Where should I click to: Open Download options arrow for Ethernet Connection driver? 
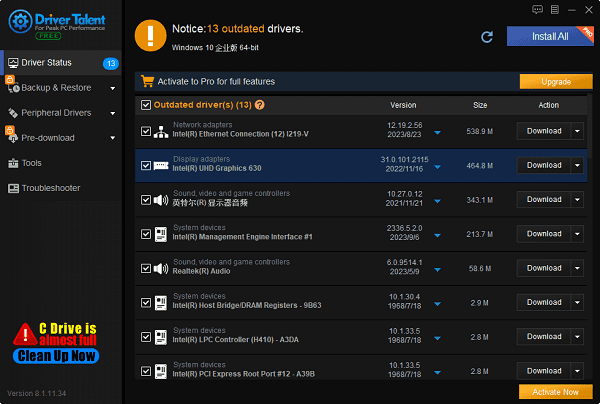point(577,131)
